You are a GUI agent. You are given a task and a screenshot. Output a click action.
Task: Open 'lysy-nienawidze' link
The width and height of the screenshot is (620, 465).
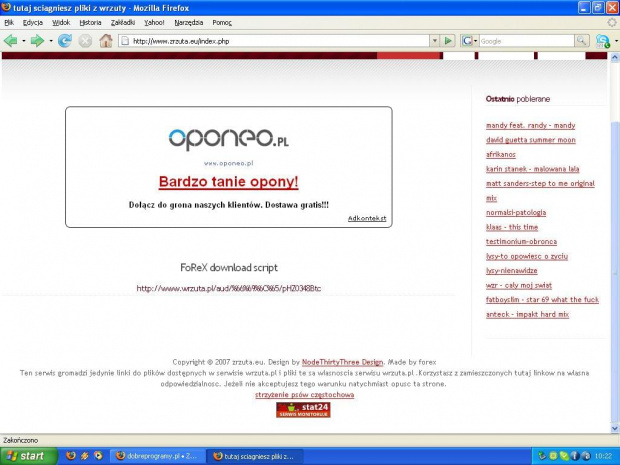click(x=511, y=271)
